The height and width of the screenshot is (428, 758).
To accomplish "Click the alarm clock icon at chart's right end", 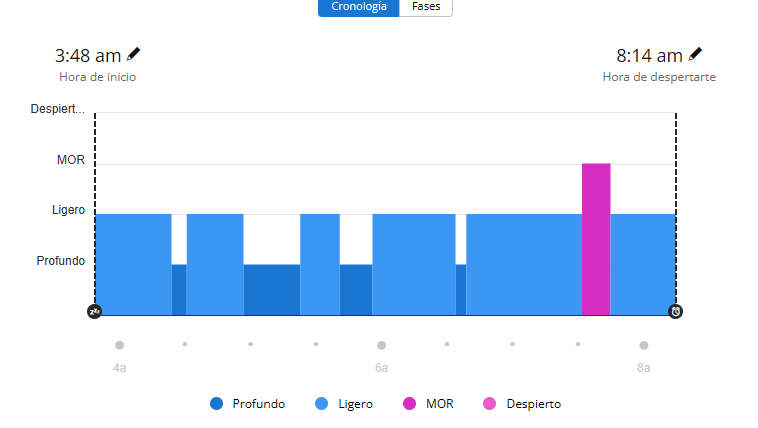I will [x=676, y=311].
